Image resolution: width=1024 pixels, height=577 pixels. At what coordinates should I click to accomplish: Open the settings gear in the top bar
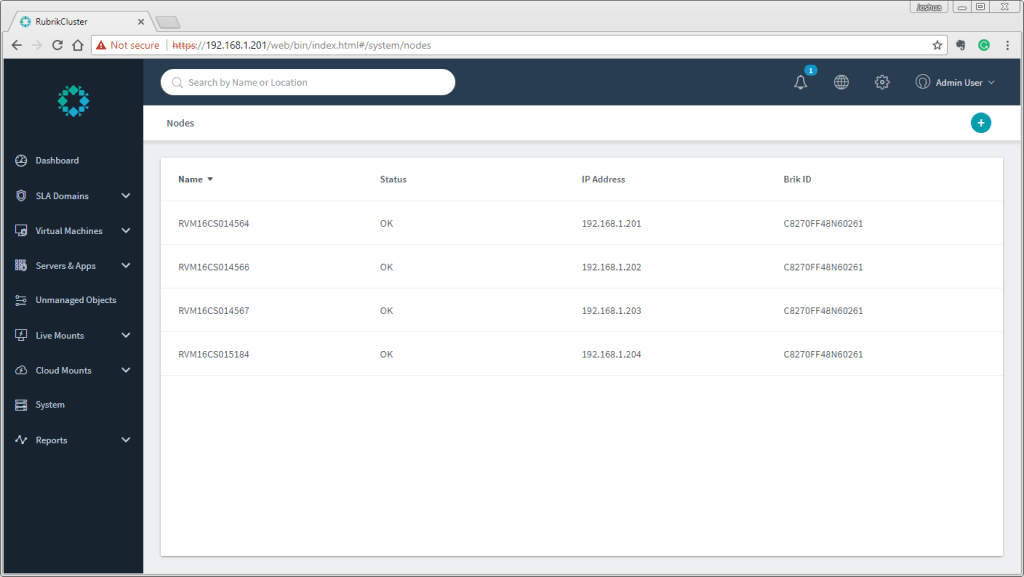click(x=882, y=82)
